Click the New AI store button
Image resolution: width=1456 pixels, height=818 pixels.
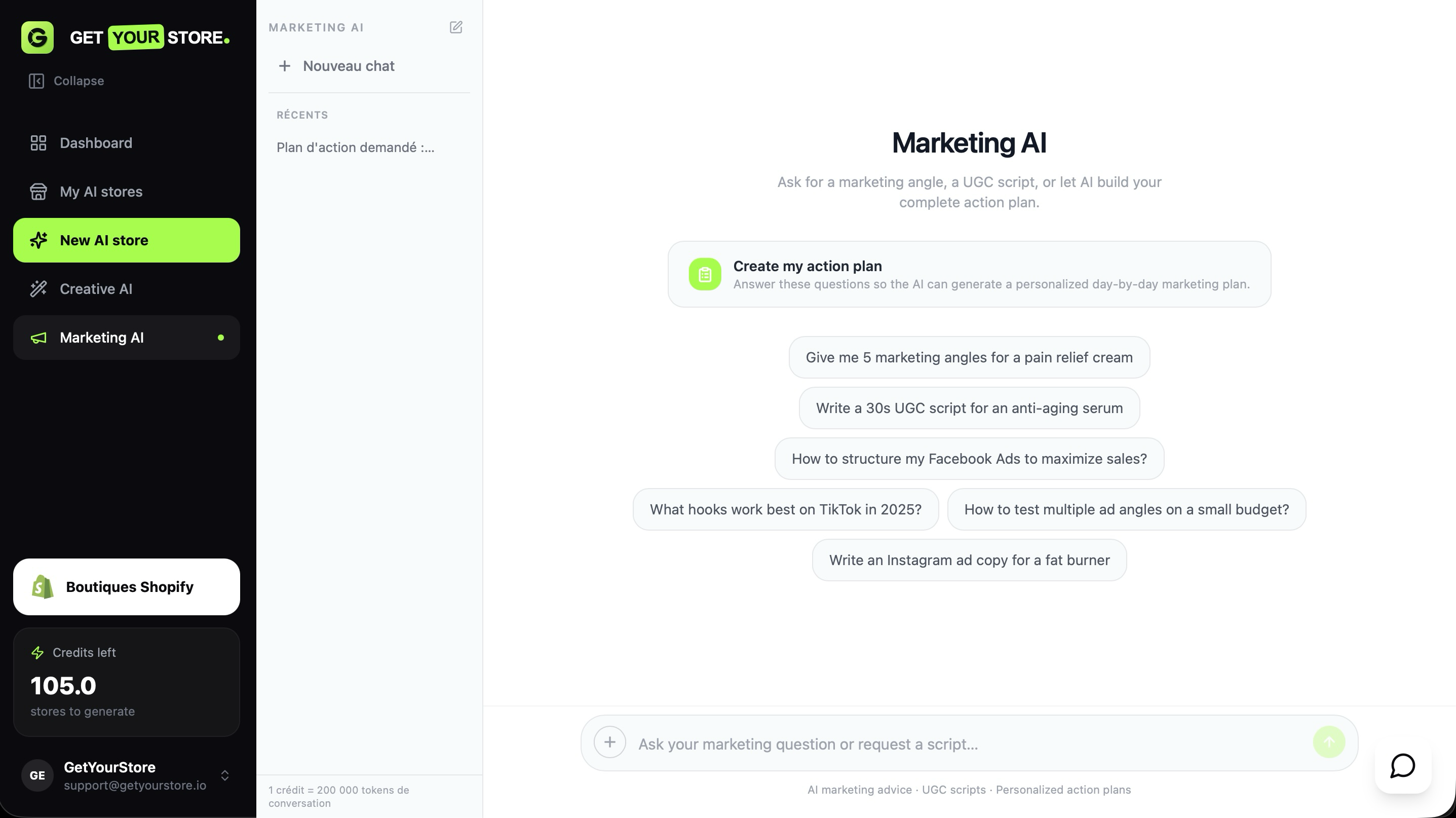[127, 240]
